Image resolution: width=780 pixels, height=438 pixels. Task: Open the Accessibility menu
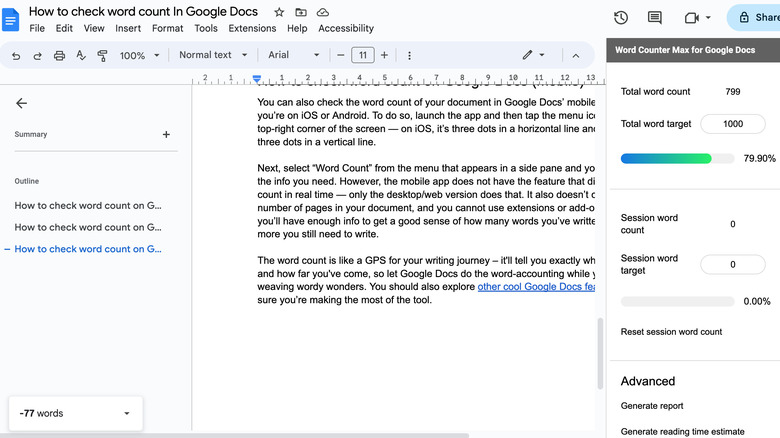point(346,28)
